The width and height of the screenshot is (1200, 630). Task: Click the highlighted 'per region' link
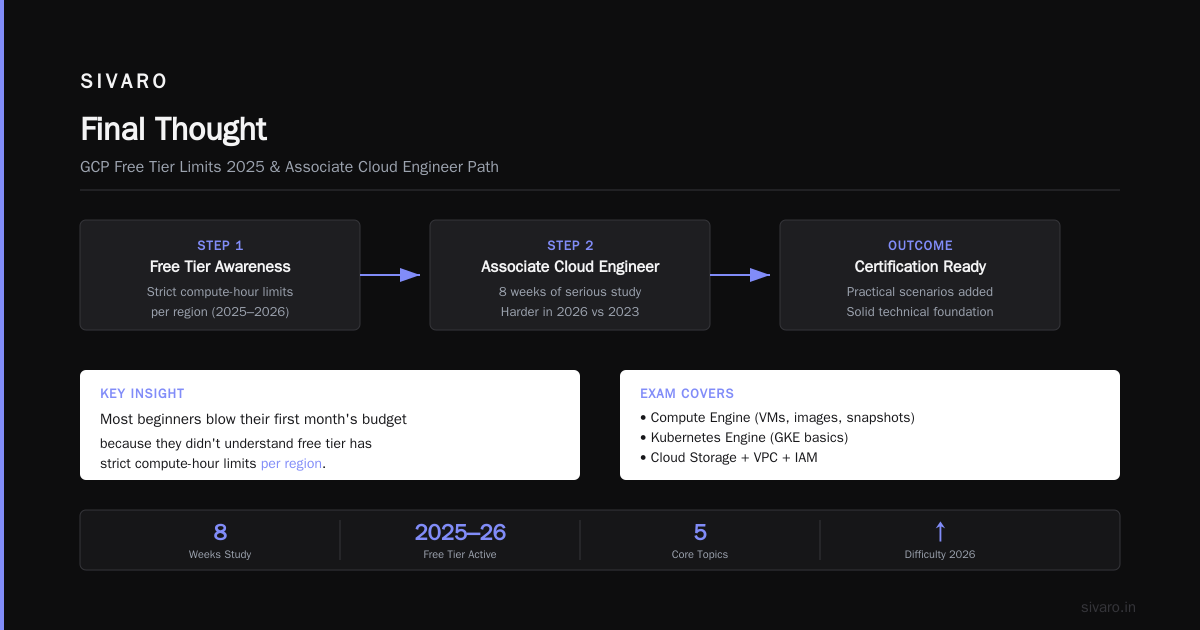(x=291, y=464)
